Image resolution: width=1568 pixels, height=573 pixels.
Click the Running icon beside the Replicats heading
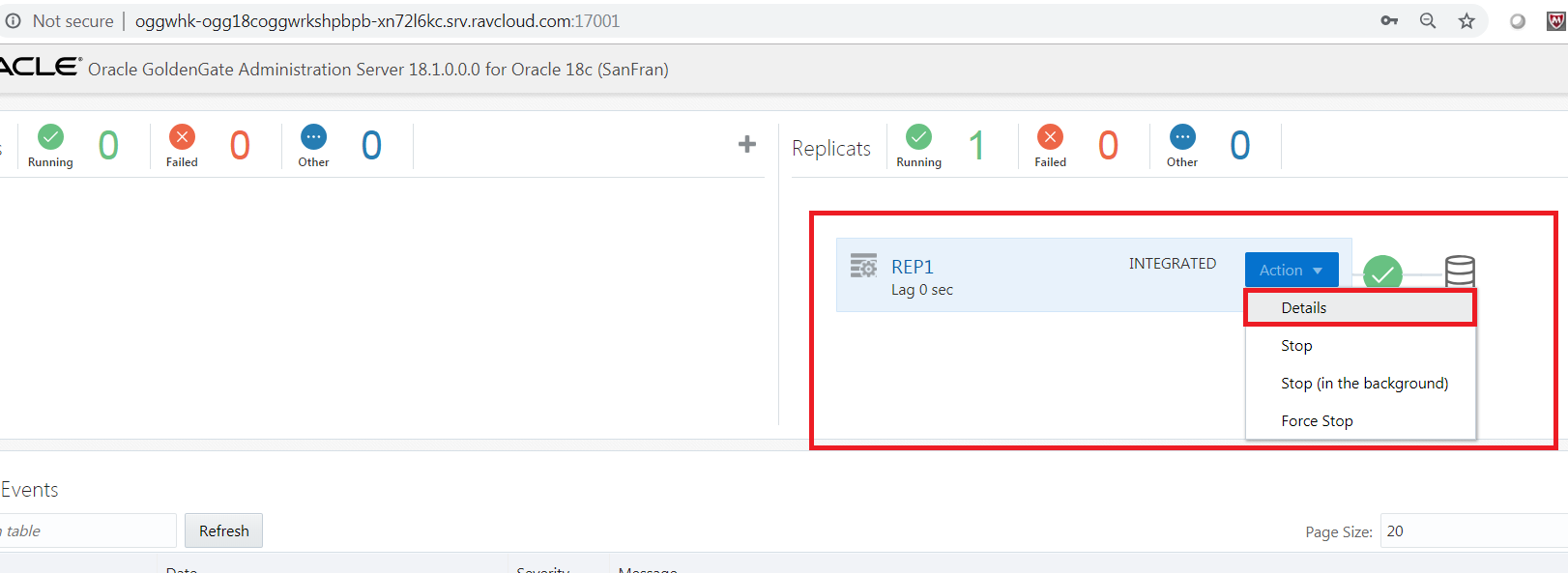918,136
